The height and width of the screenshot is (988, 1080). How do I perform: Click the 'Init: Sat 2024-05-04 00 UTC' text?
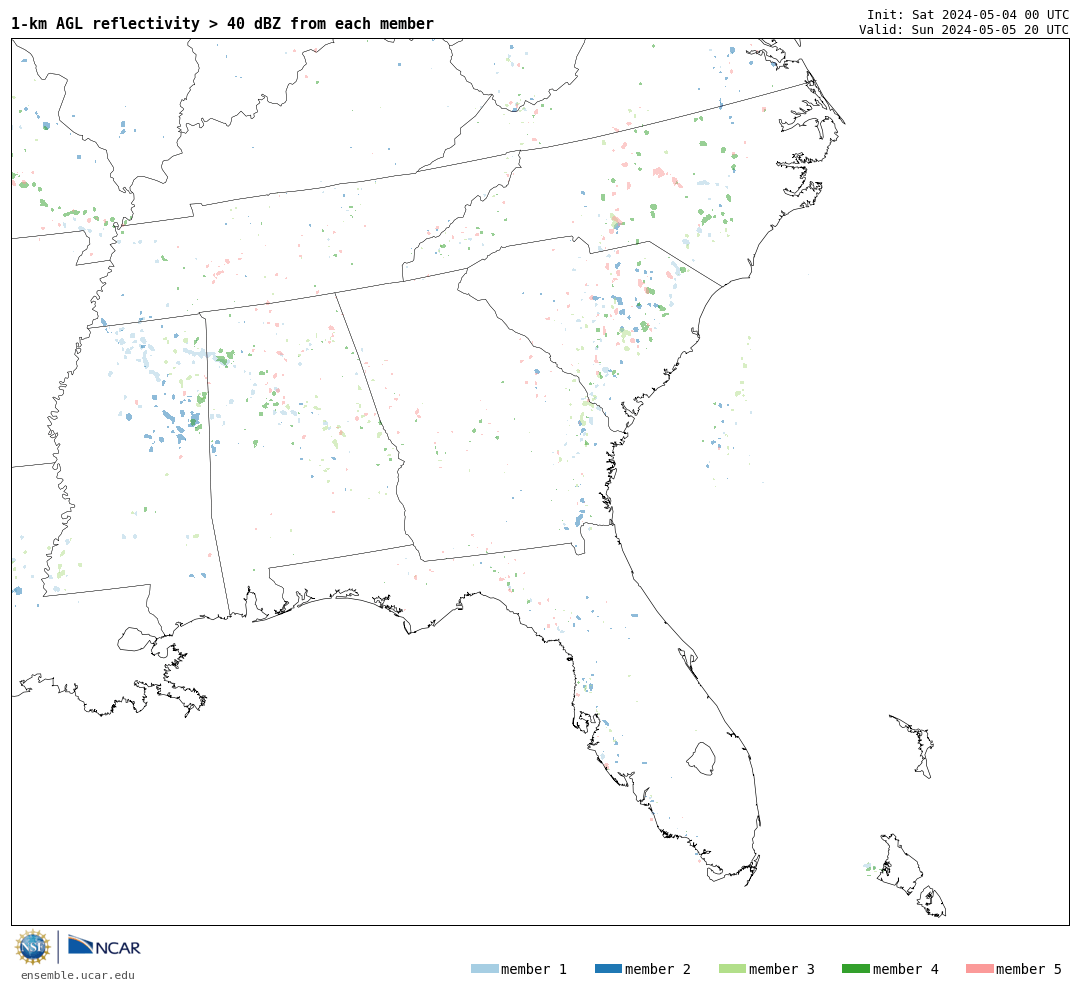tap(968, 14)
